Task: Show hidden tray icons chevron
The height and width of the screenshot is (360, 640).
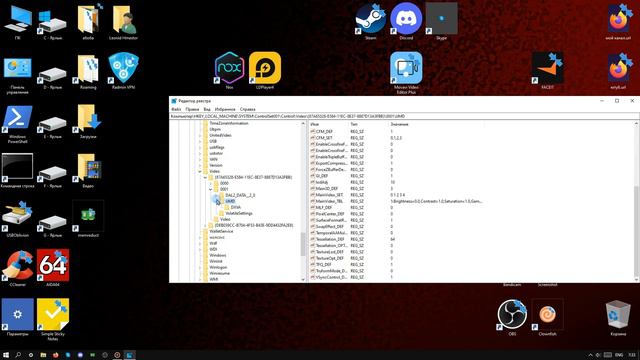Action: [590, 355]
